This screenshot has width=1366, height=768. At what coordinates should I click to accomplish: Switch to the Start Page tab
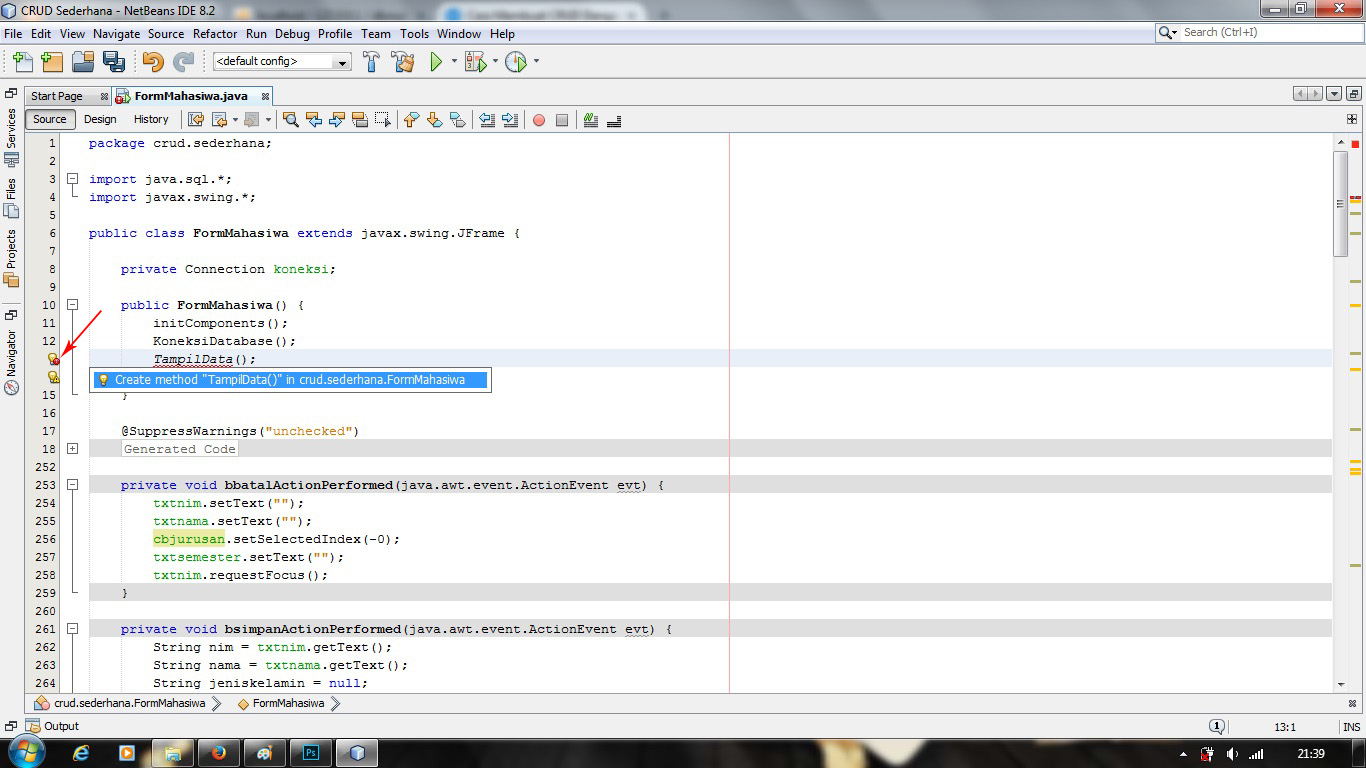(x=57, y=96)
